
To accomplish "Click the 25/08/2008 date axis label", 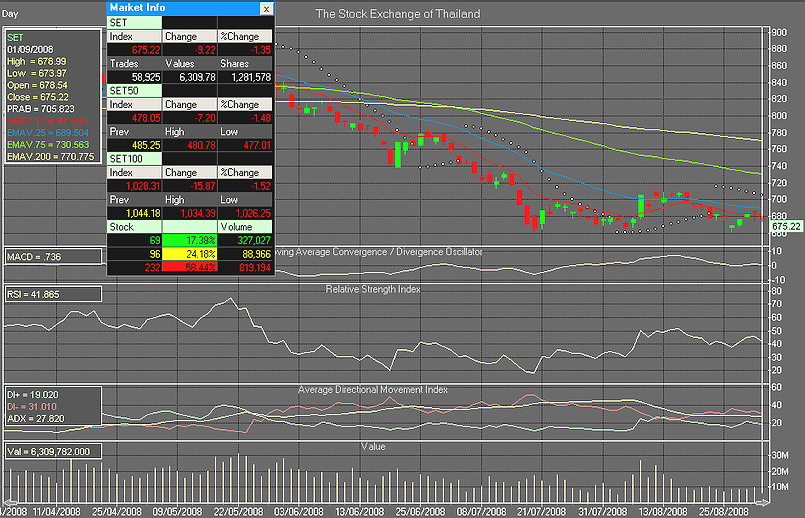I will click(724, 512).
